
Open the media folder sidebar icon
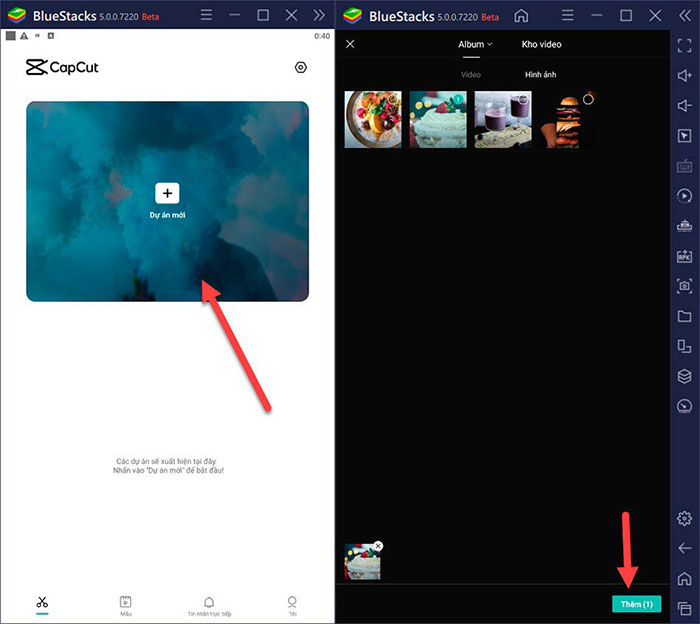click(684, 316)
